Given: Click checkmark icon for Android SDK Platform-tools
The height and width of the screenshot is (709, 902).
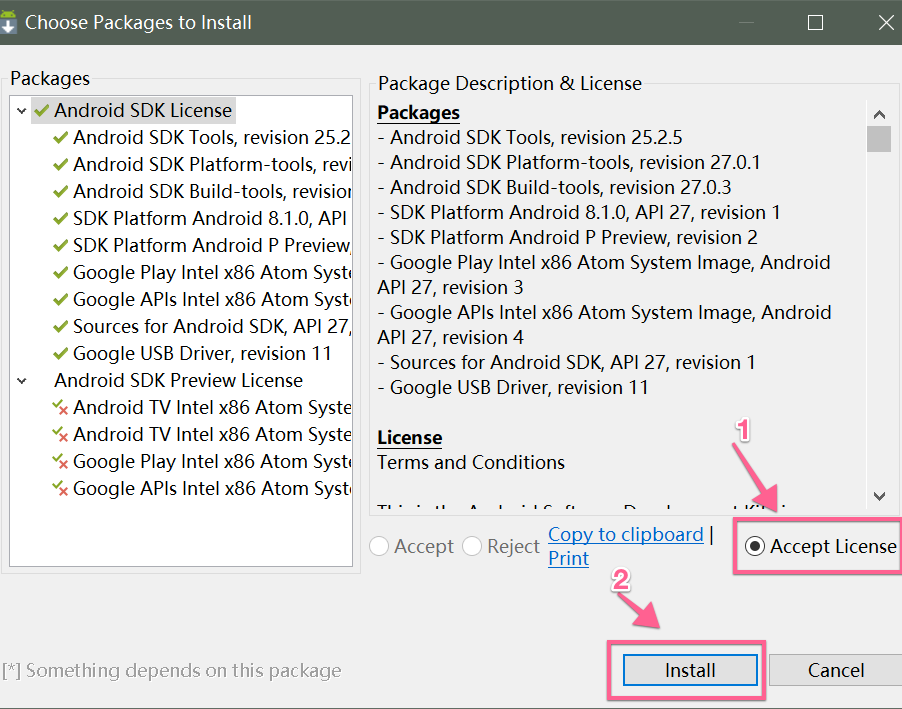Looking at the screenshot, I should click(60, 165).
